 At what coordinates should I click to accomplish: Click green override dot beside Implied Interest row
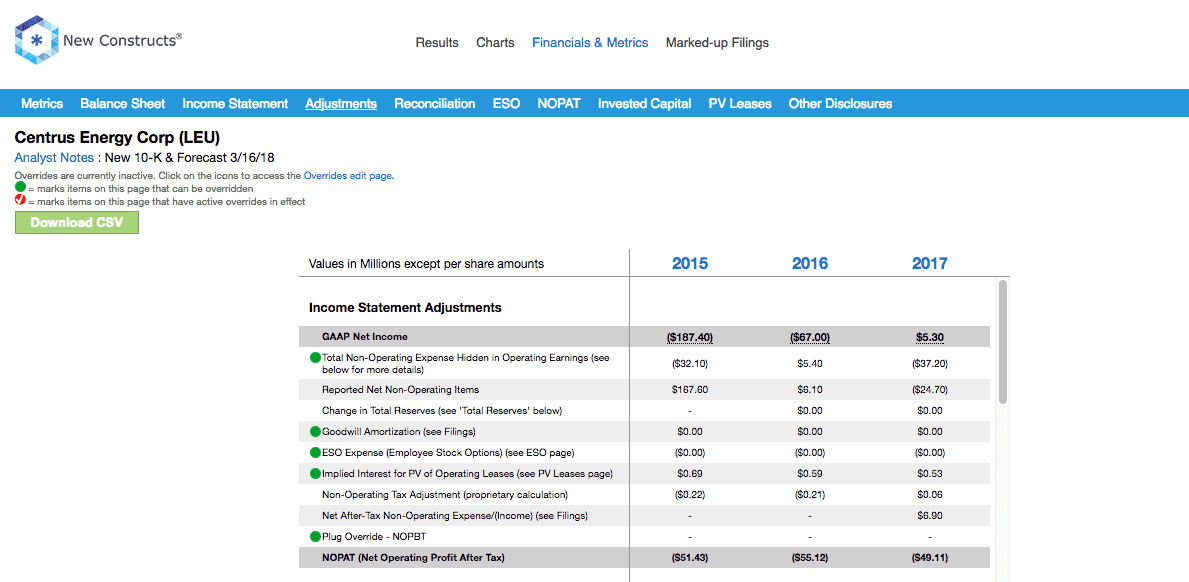point(315,474)
